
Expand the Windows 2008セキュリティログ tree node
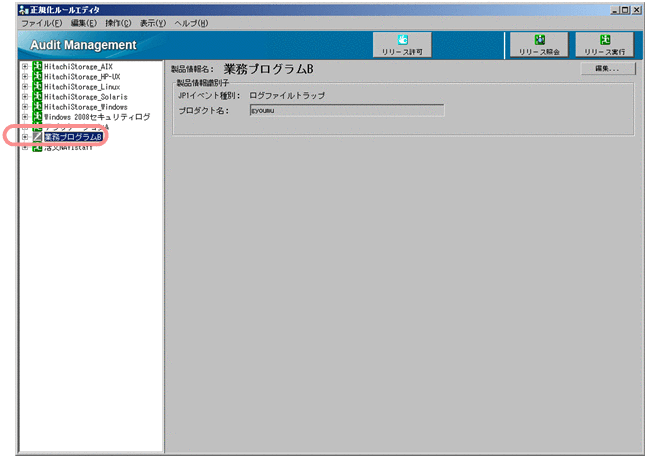point(25,117)
